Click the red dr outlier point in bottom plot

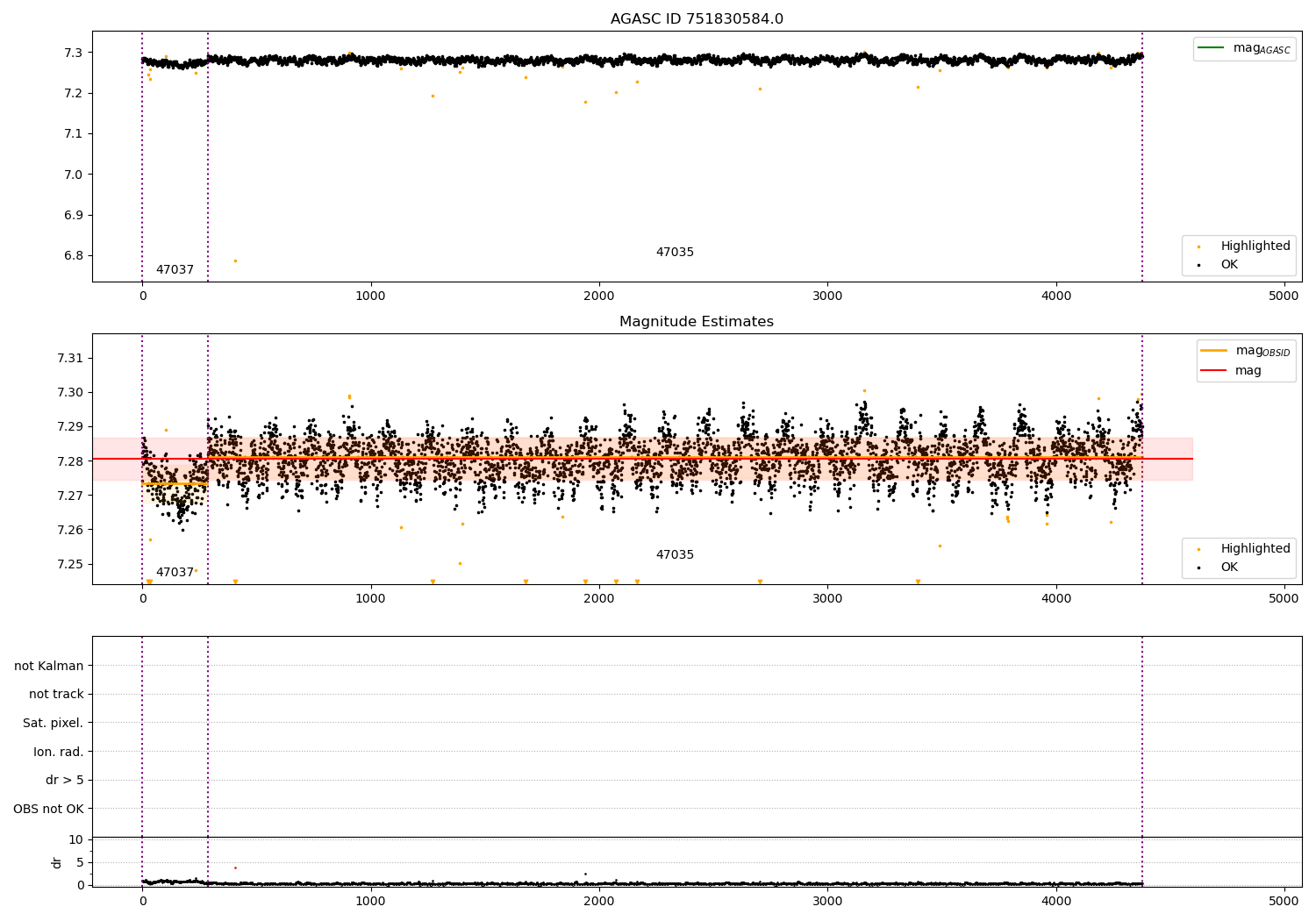pyautogui.click(x=235, y=867)
